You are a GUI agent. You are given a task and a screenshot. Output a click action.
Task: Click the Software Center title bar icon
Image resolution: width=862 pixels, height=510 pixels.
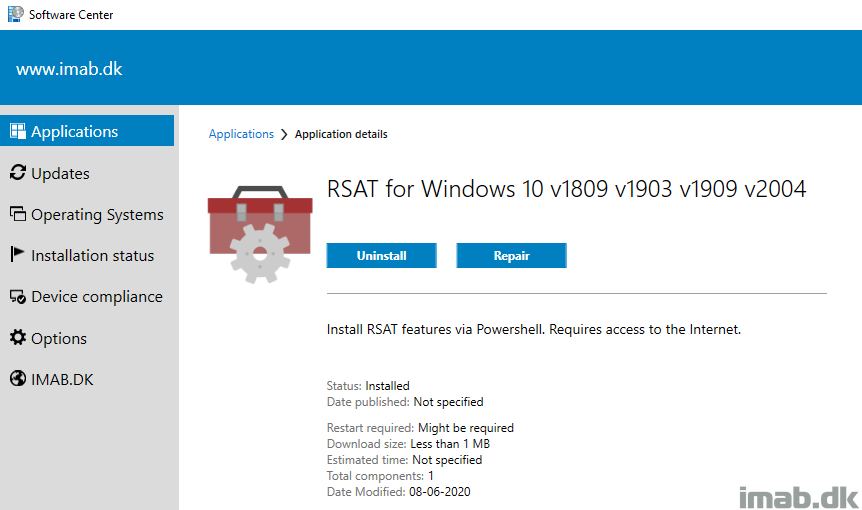[16, 14]
